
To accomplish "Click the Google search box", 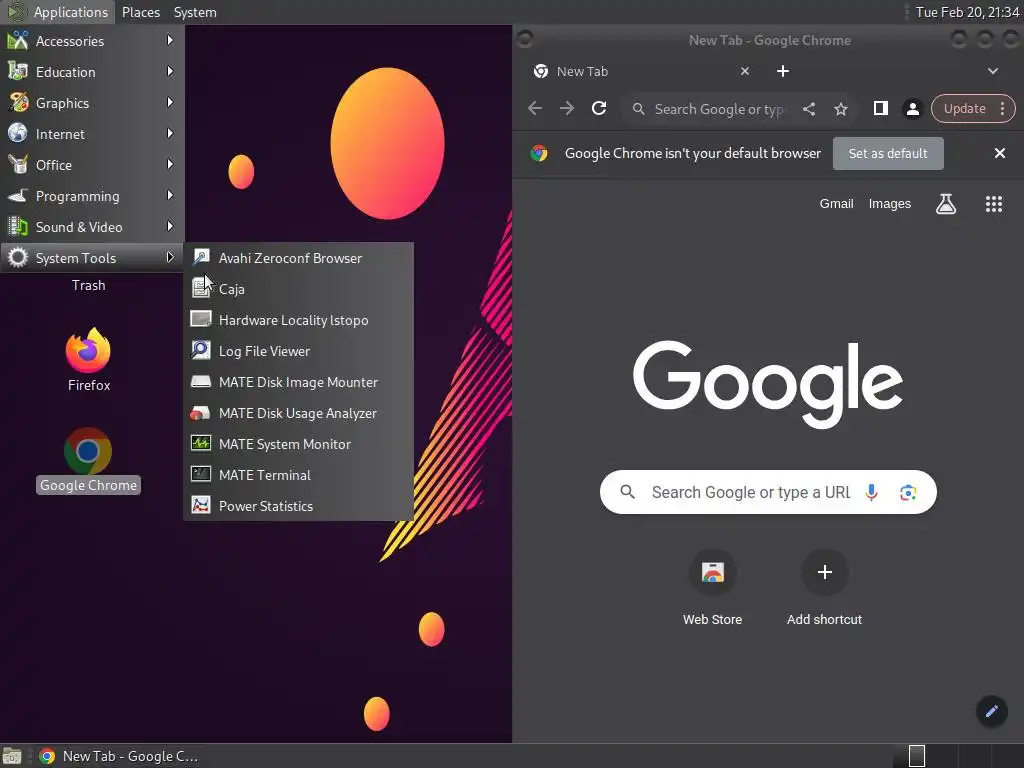I will point(768,492).
